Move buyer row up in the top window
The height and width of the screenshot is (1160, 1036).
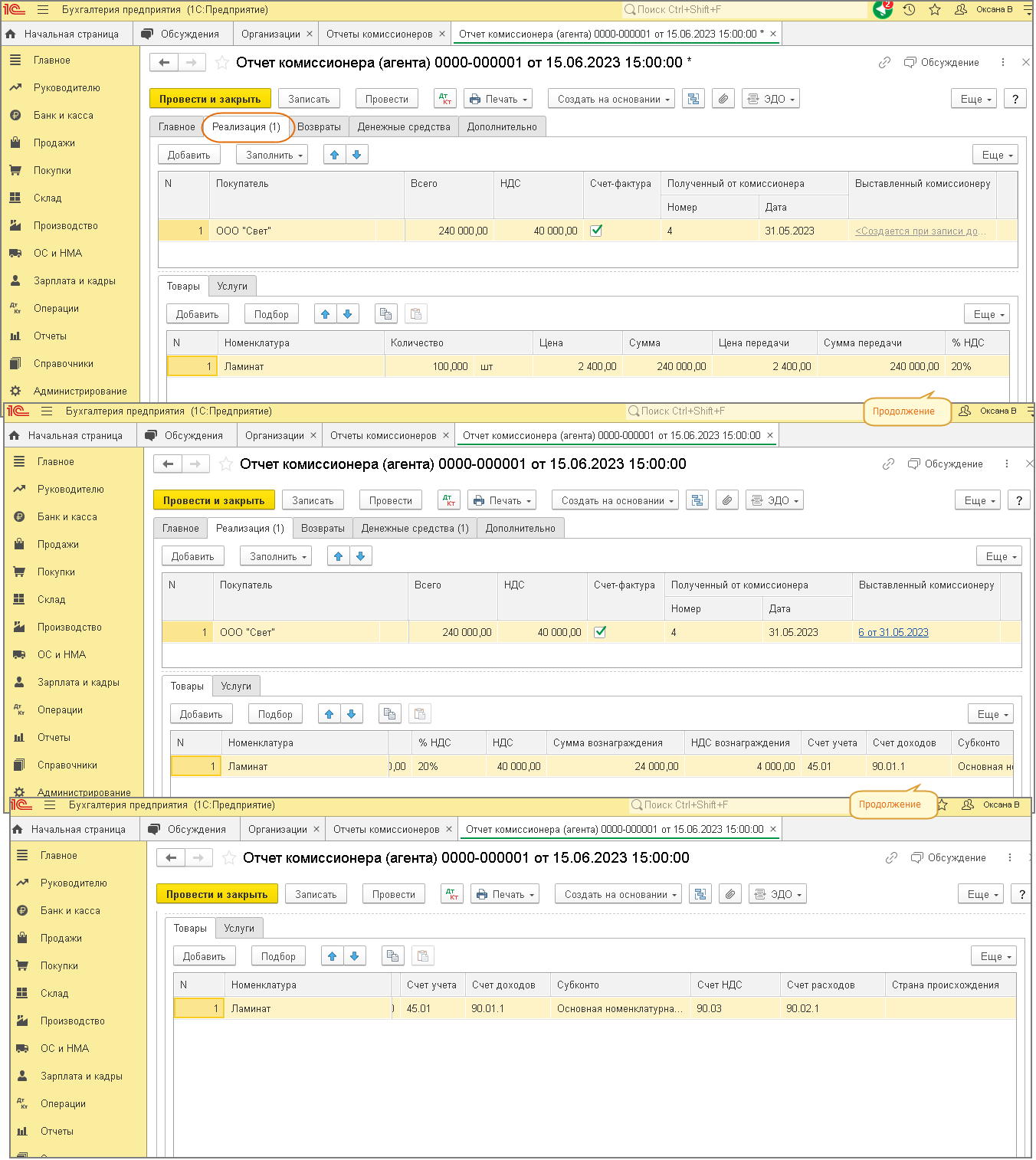(x=334, y=155)
